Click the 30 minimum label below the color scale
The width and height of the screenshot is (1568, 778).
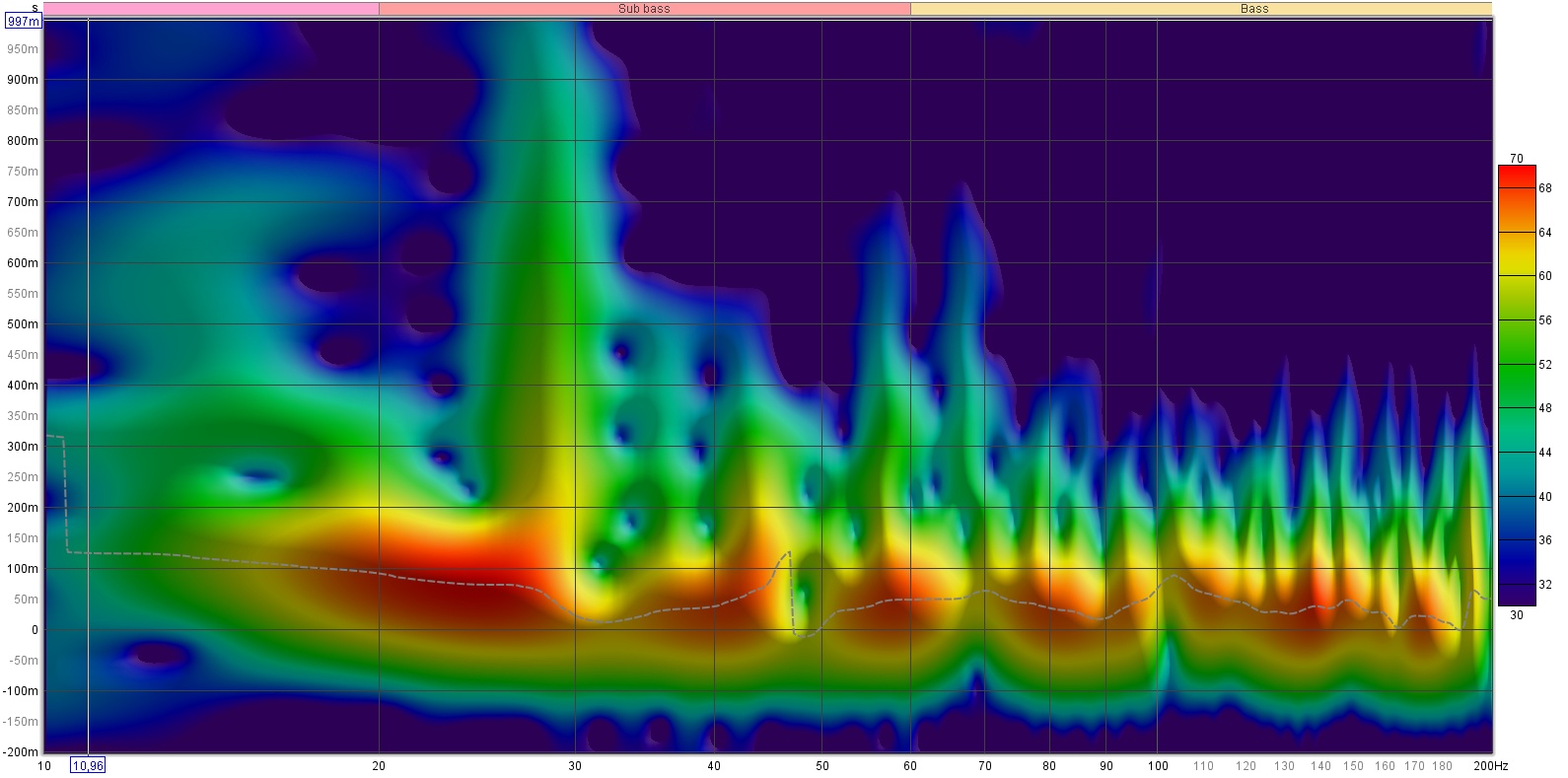[x=1516, y=614]
